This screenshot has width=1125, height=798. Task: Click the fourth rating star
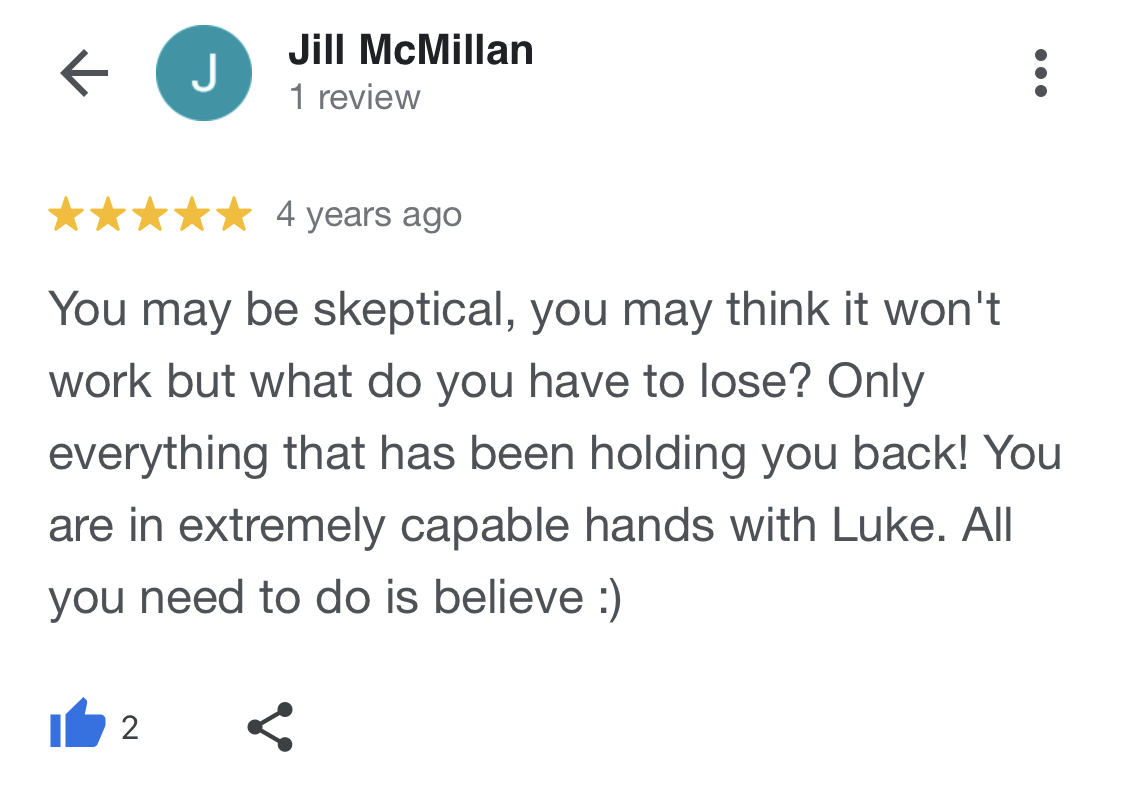pyautogui.click(x=192, y=214)
